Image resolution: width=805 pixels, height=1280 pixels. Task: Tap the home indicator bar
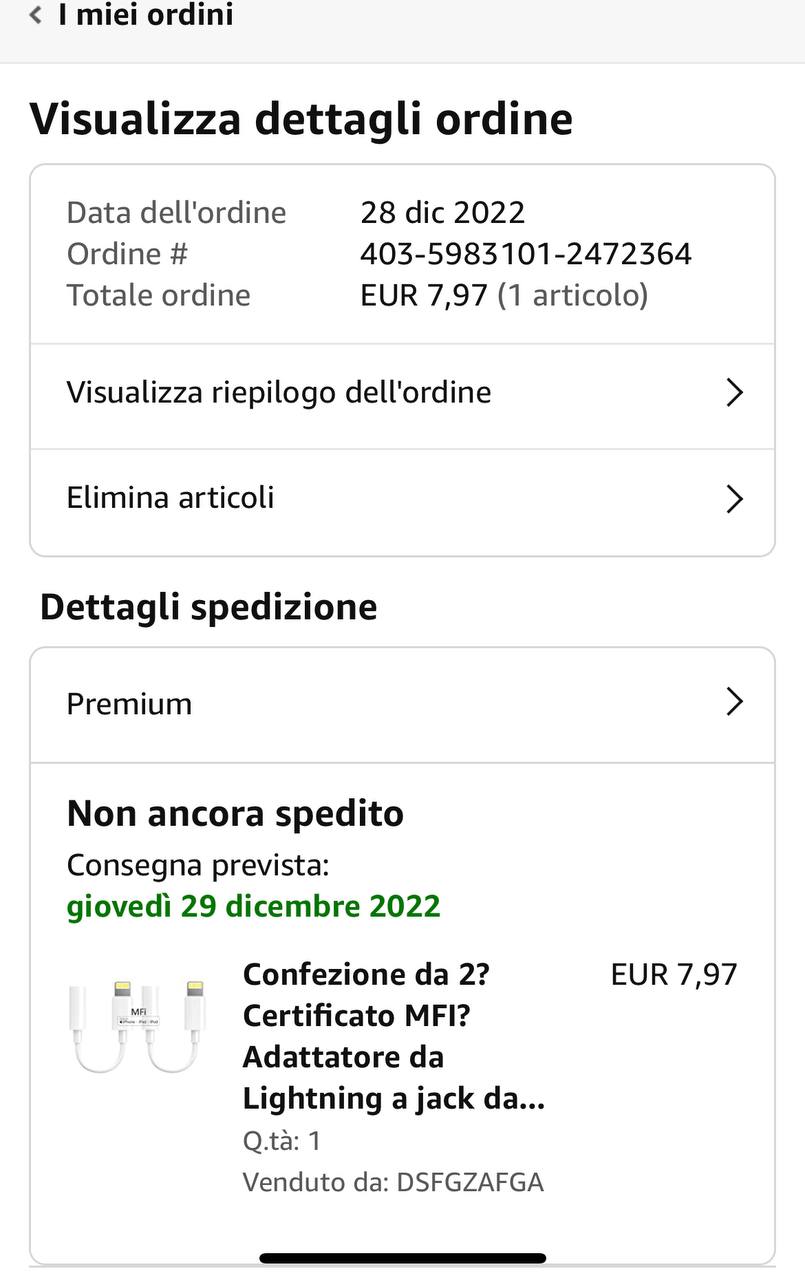click(402, 1258)
